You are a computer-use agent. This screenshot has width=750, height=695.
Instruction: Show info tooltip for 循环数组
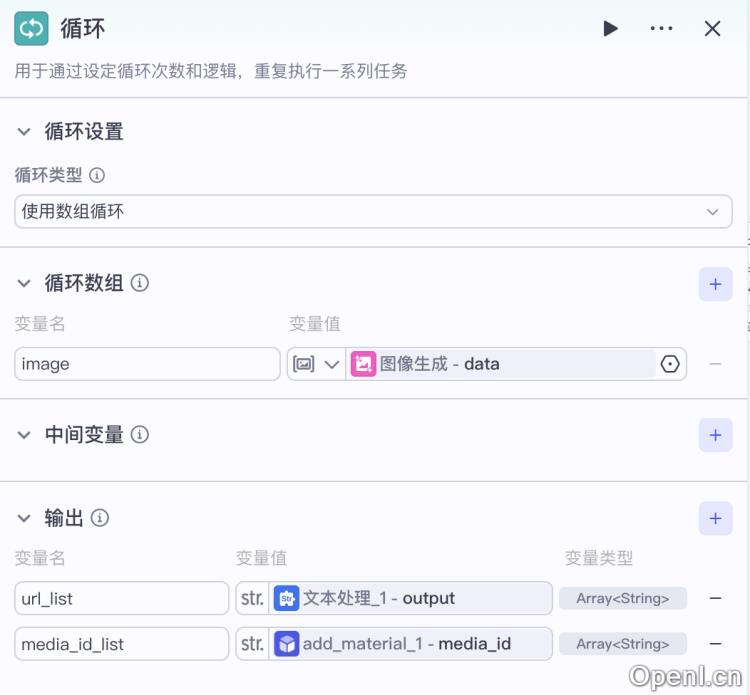pyautogui.click(x=140, y=283)
